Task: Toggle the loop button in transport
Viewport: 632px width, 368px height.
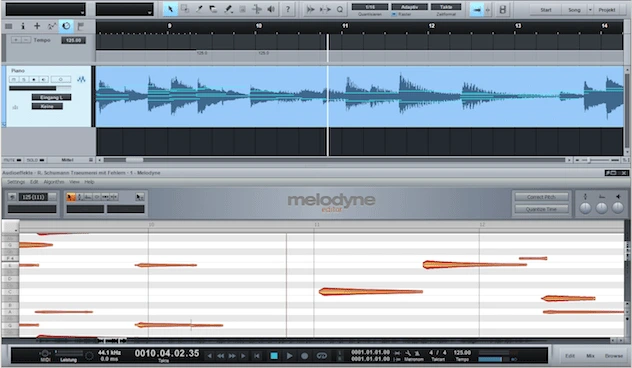Action: coord(322,356)
